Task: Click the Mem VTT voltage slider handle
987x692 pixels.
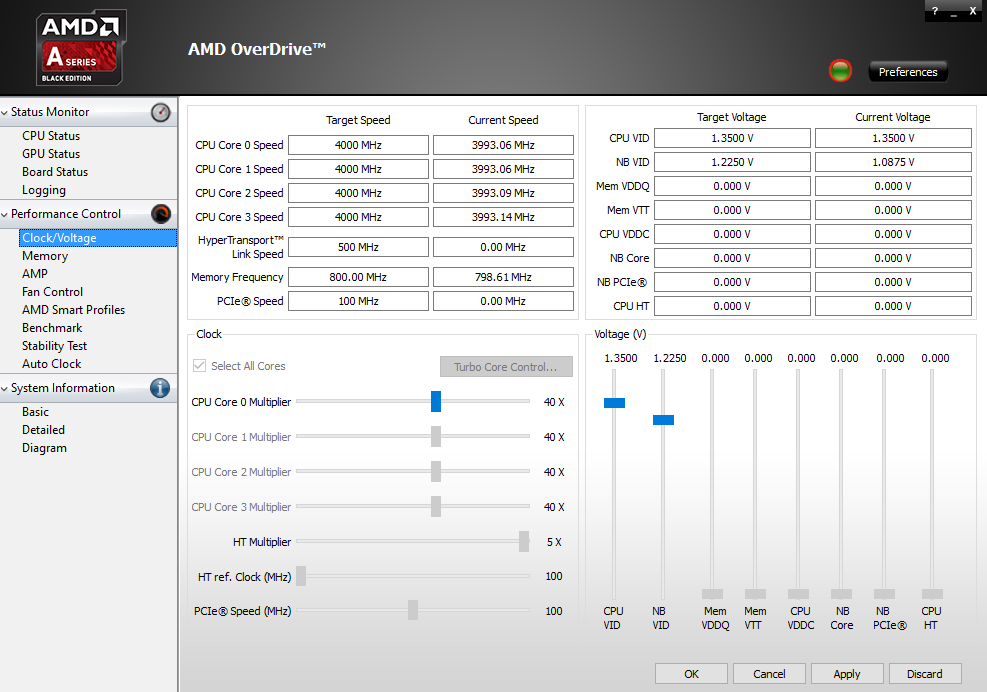Action: [755, 594]
